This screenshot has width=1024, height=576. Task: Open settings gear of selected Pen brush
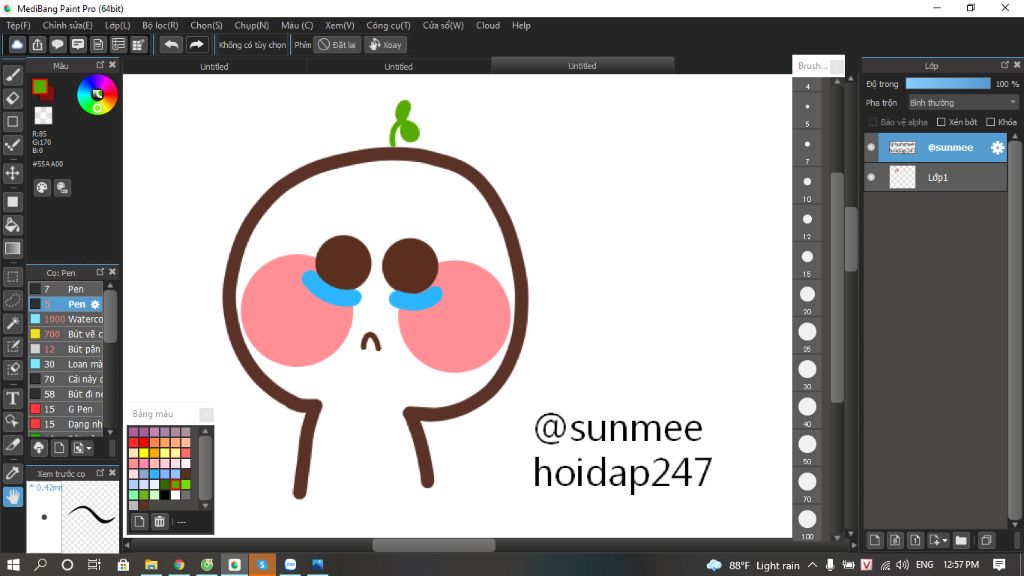point(95,304)
